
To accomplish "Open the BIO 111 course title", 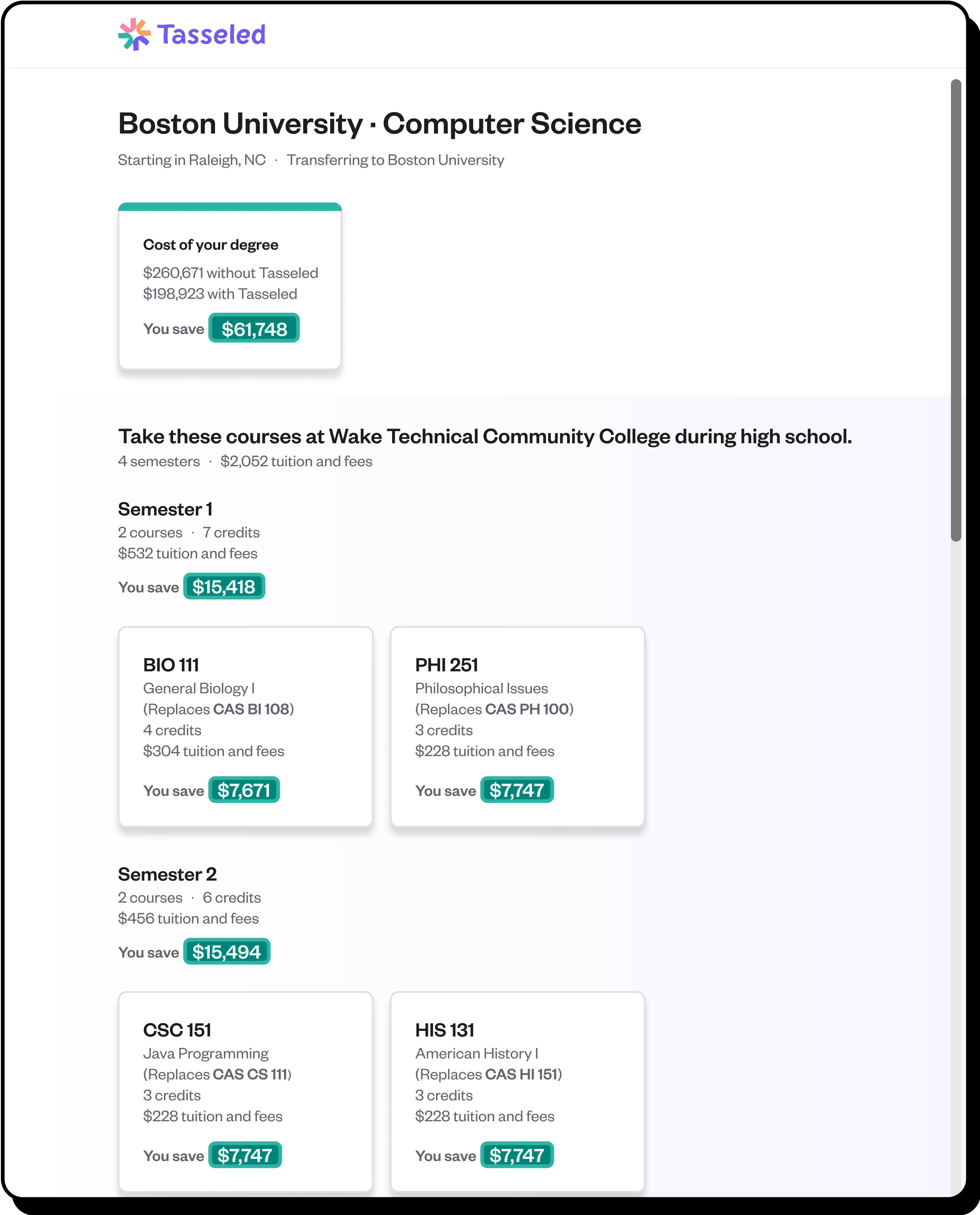I will 171,665.
